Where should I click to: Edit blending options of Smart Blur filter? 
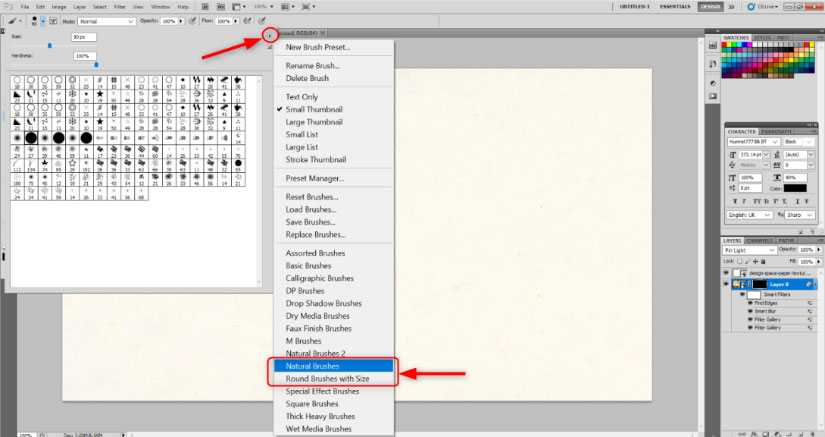point(810,311)
